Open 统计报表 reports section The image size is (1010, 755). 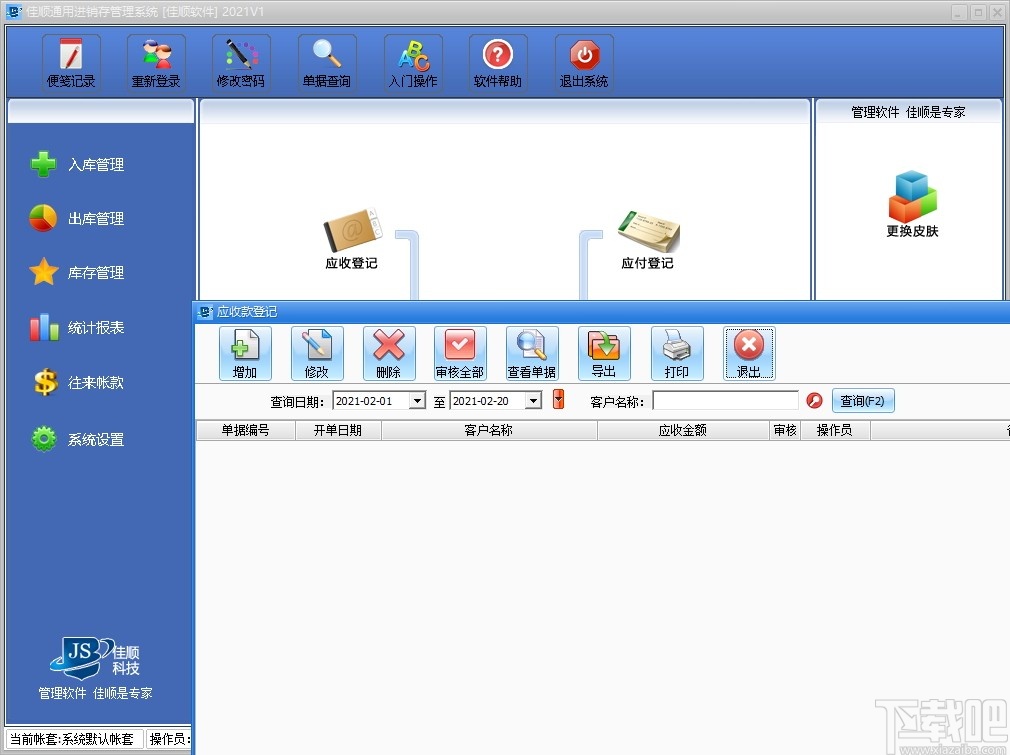coord(77,327)
